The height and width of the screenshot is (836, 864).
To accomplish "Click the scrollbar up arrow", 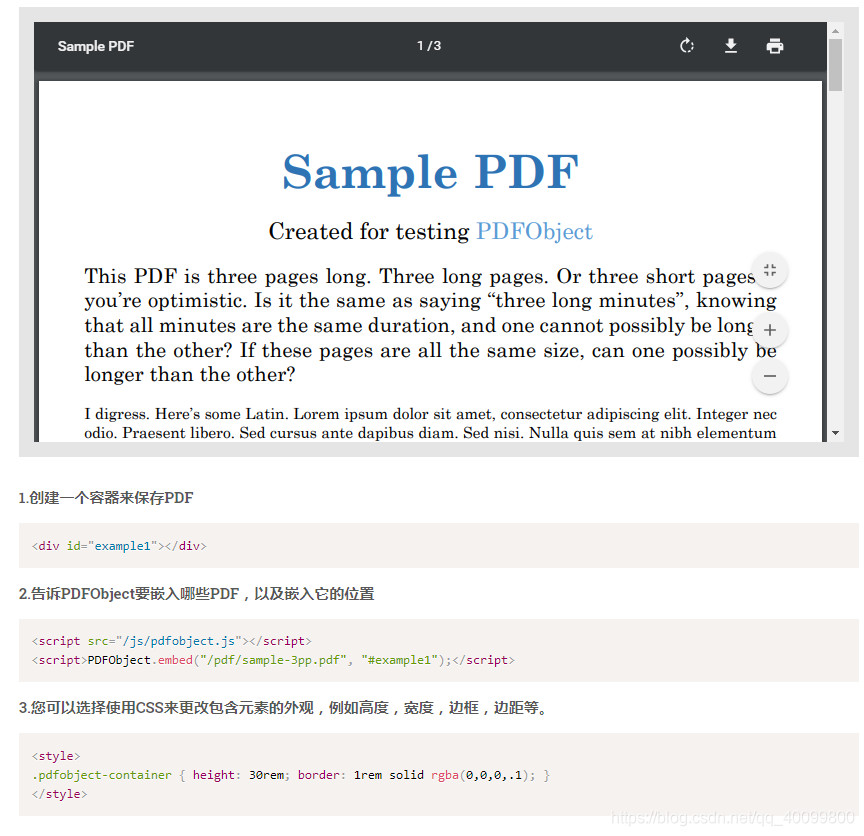I will pos(835,31).
